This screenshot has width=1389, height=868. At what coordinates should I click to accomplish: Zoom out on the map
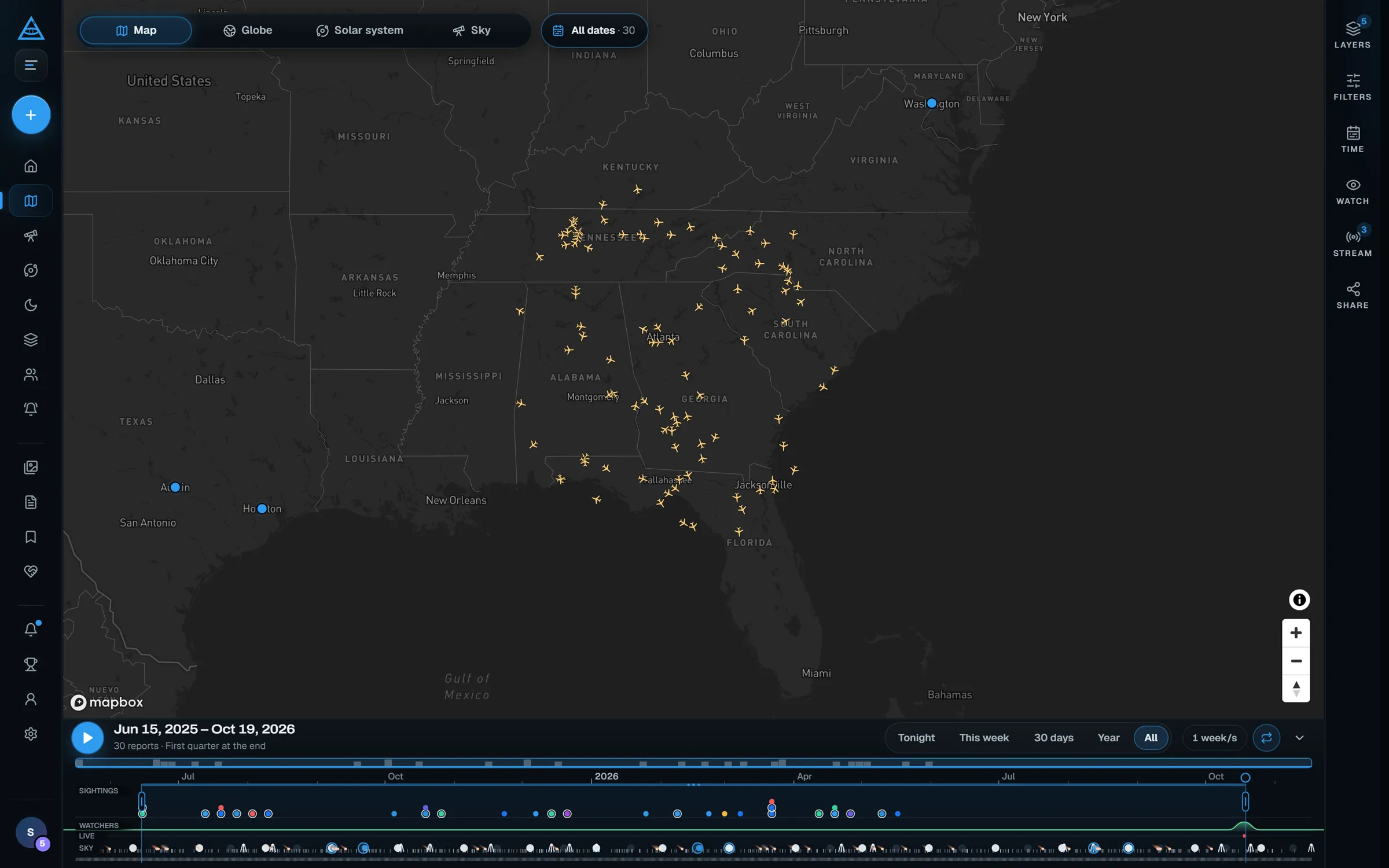(1296, 660)
